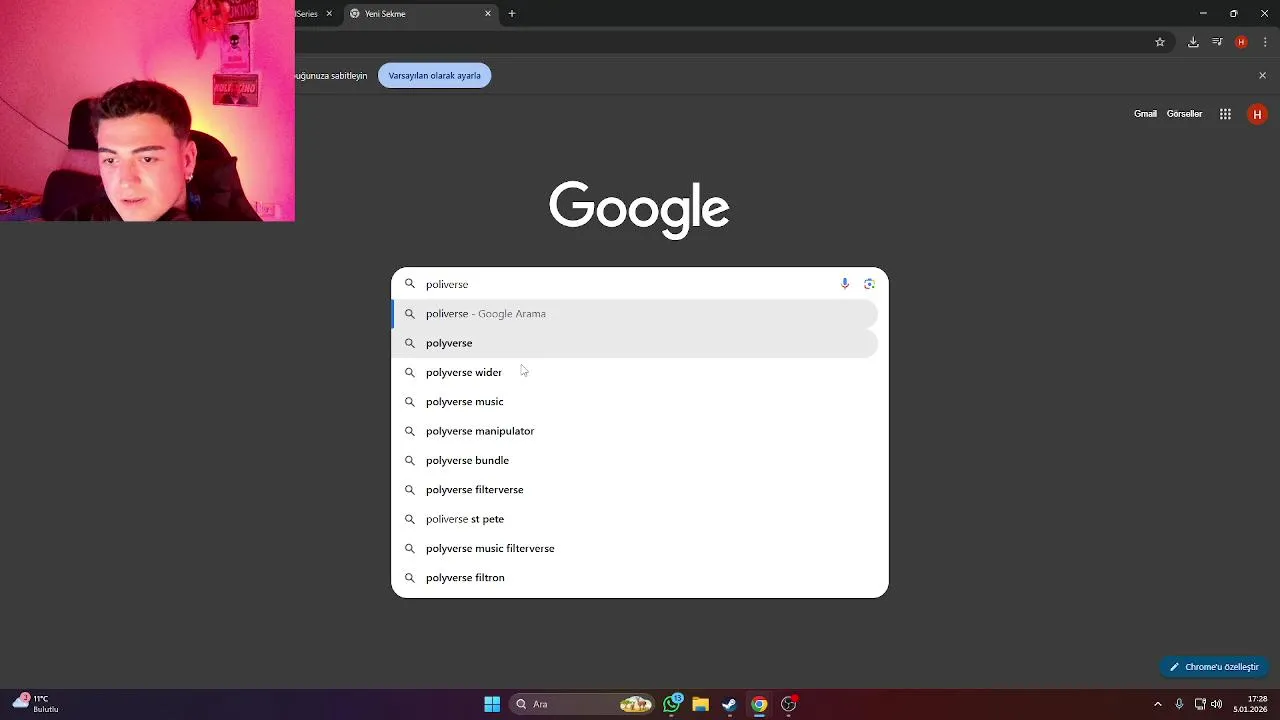Bookmark this tab with the star icon
This screenshot has width=1280, height=720.
click(x=1160, y=42)
